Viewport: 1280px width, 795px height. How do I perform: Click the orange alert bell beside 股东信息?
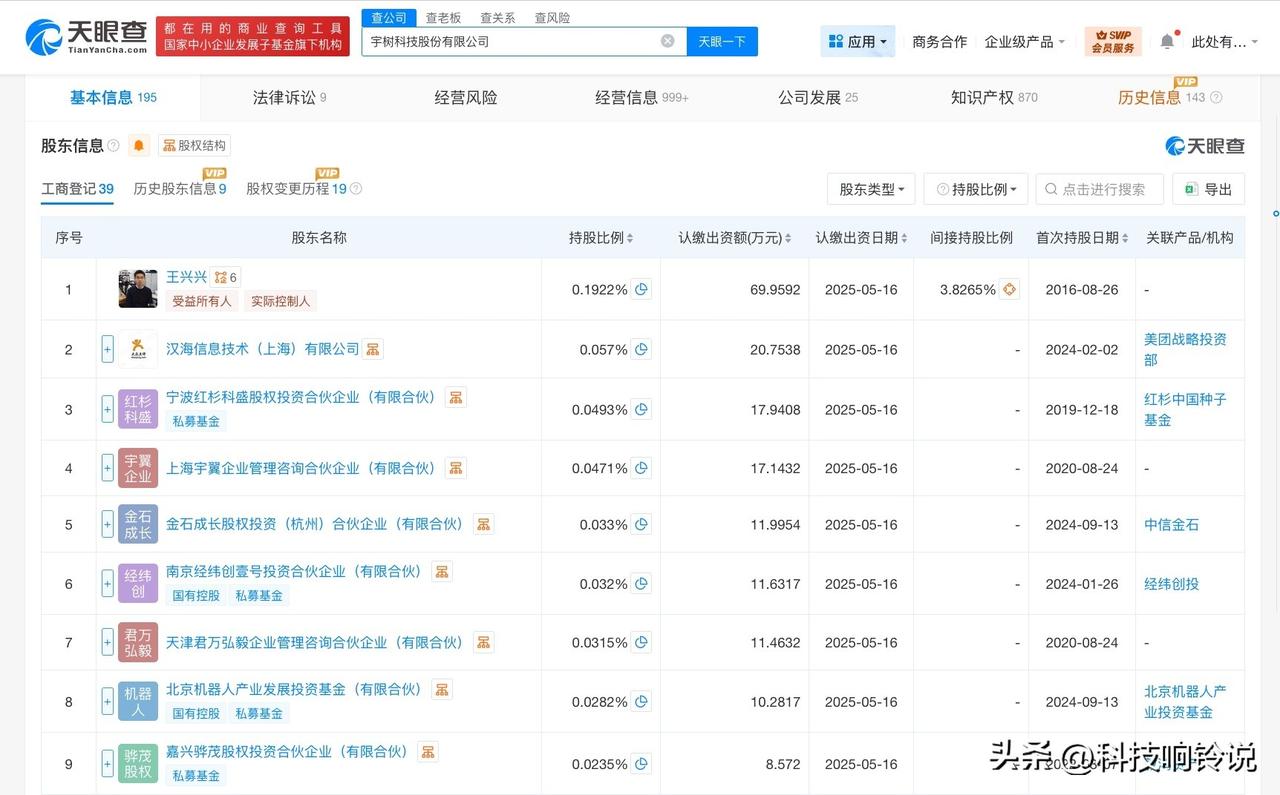point(139,146)
